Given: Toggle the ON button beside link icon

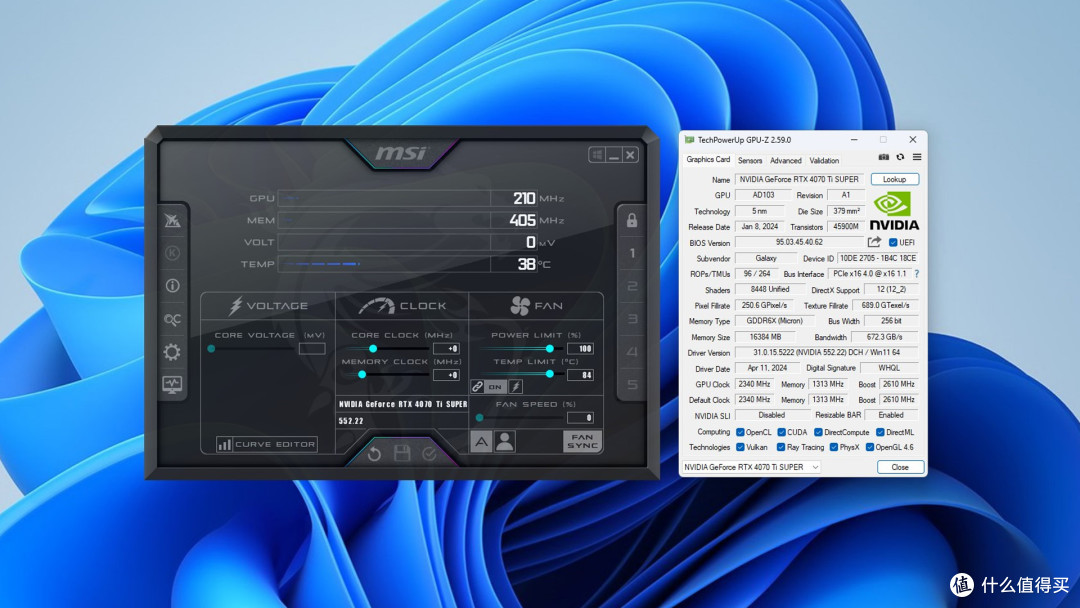Looking at the screenshot, I should pos(495,386).
